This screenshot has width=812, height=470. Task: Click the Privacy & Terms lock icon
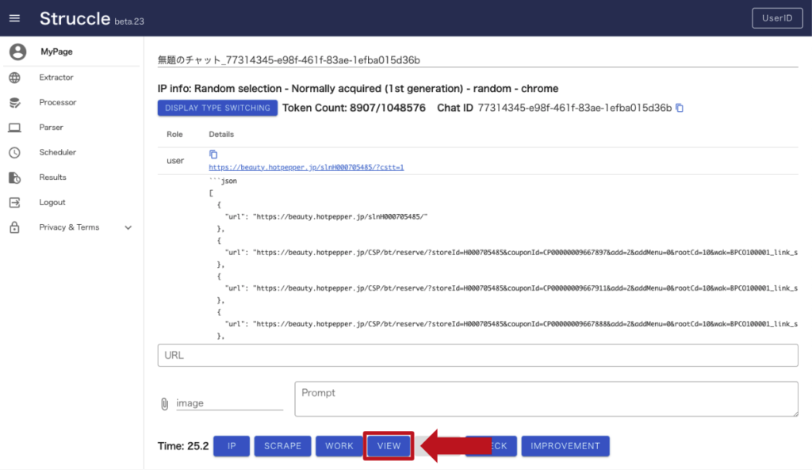(14, 227)
